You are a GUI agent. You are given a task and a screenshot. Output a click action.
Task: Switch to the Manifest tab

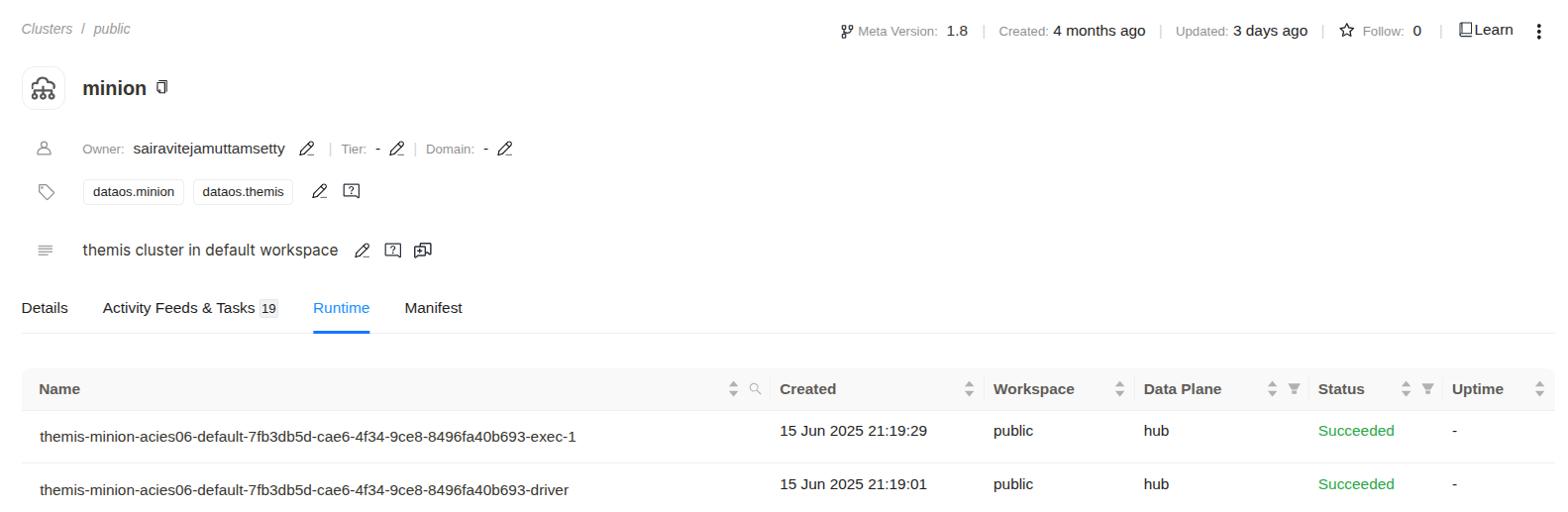tap(433, 308)
